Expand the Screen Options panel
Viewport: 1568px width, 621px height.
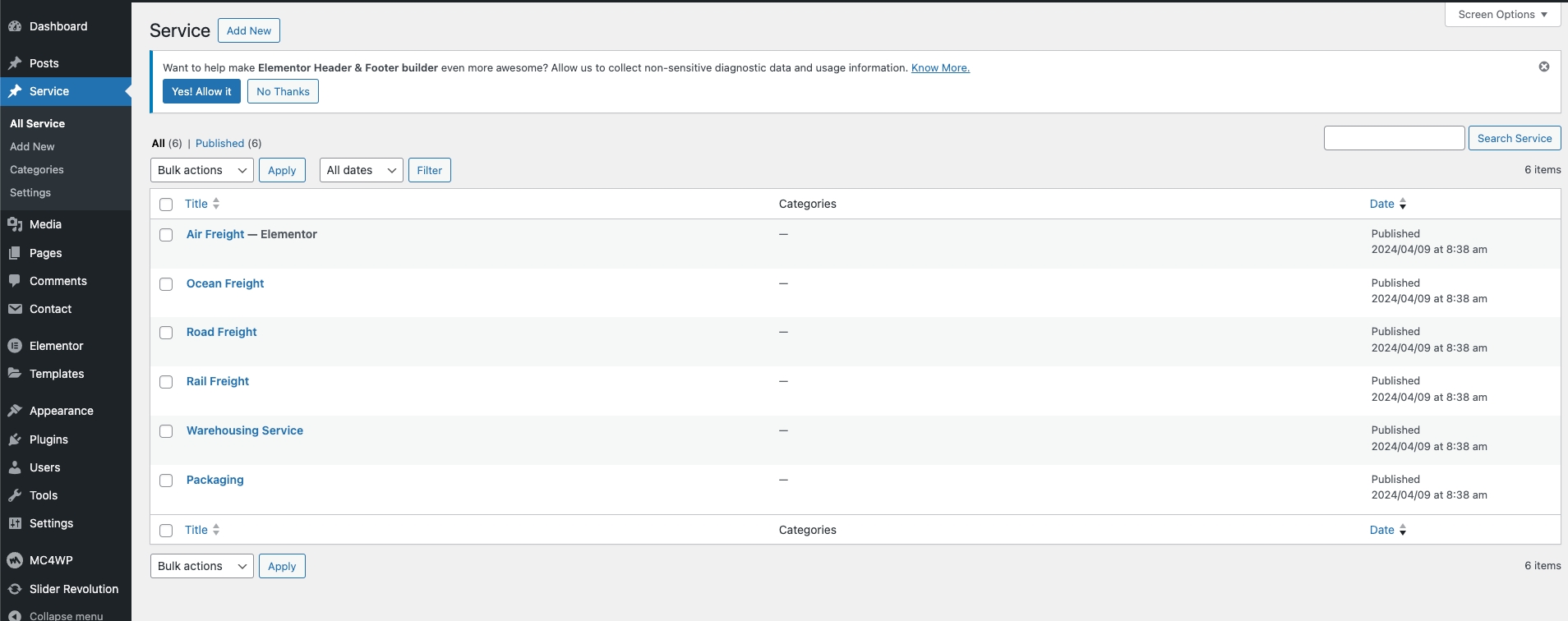(1502, 15)
